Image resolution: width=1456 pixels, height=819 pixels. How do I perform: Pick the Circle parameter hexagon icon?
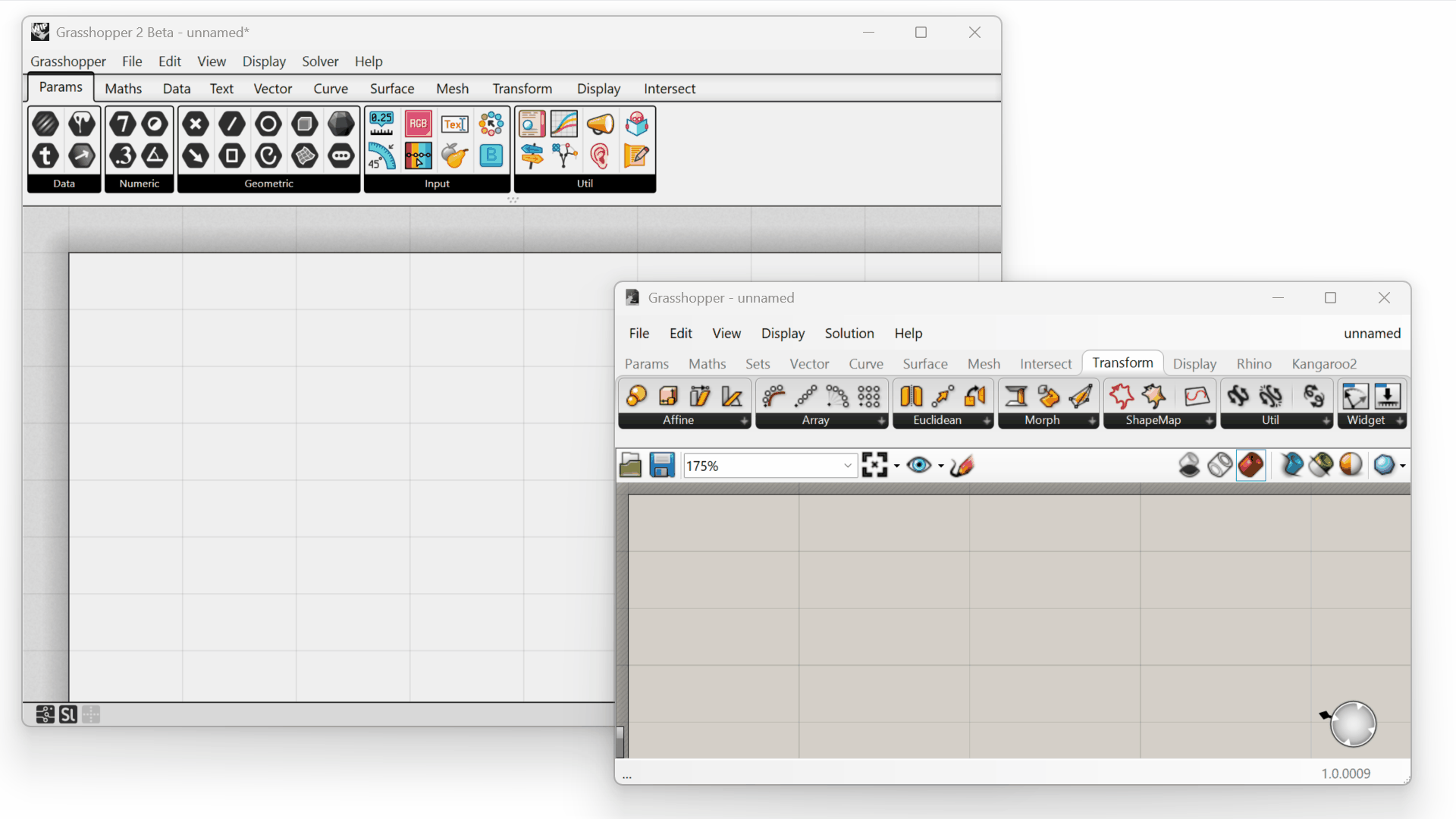(268, 124)
